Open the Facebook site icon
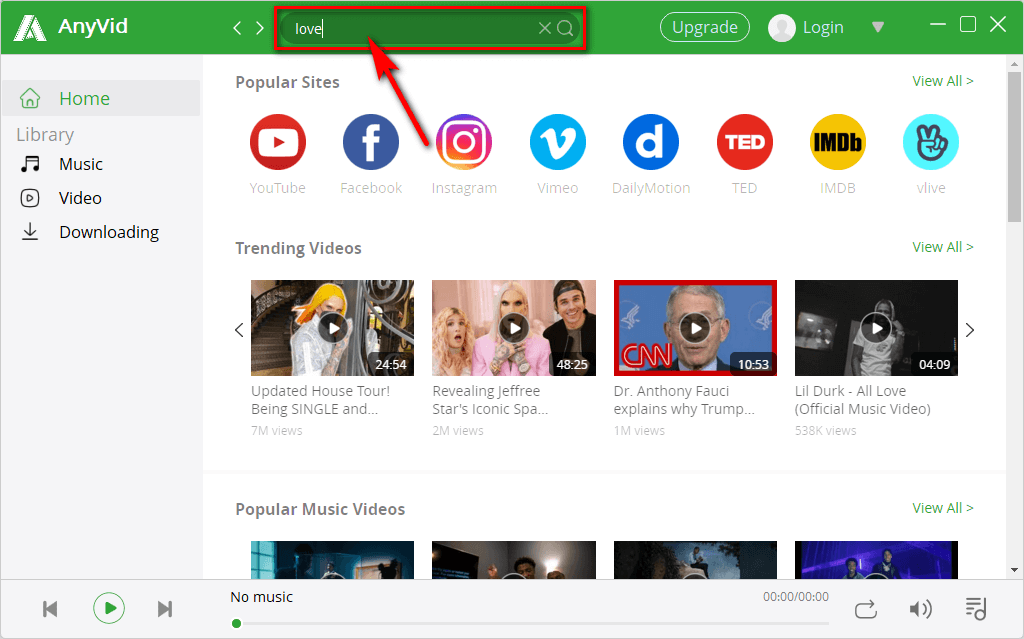 [x=371, y=142]
